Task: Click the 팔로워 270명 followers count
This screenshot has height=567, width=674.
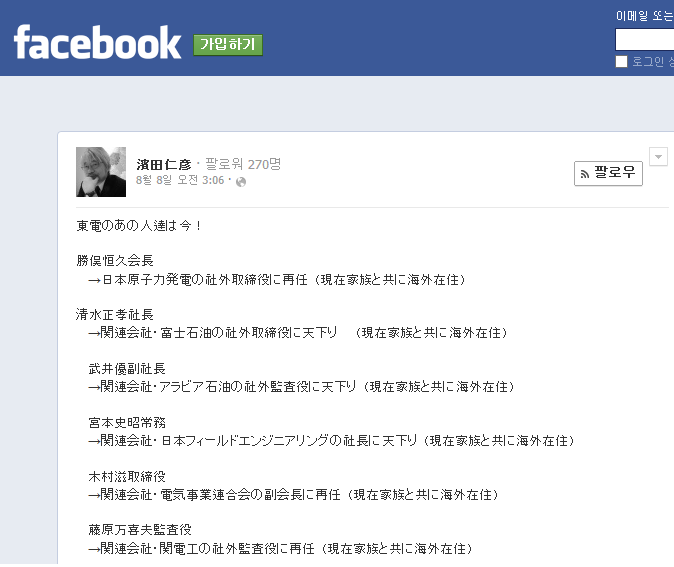Action: click(x=243, y=164)
